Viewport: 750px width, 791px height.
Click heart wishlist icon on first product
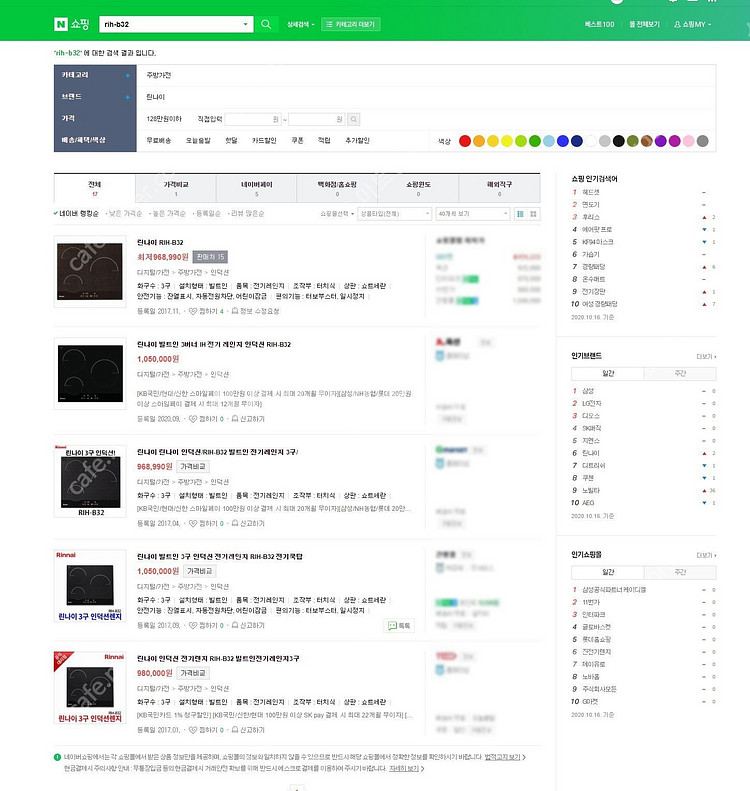[193, 311]
